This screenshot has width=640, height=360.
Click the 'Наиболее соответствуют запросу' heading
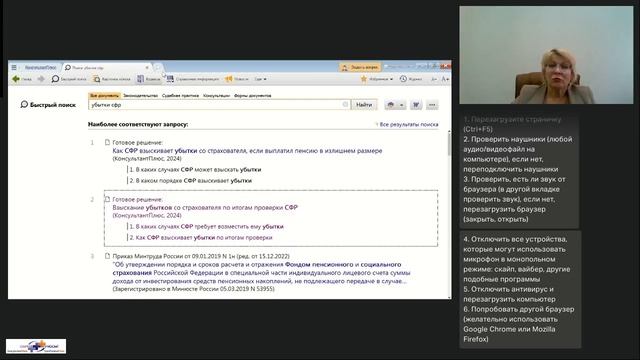coord(138,124)
